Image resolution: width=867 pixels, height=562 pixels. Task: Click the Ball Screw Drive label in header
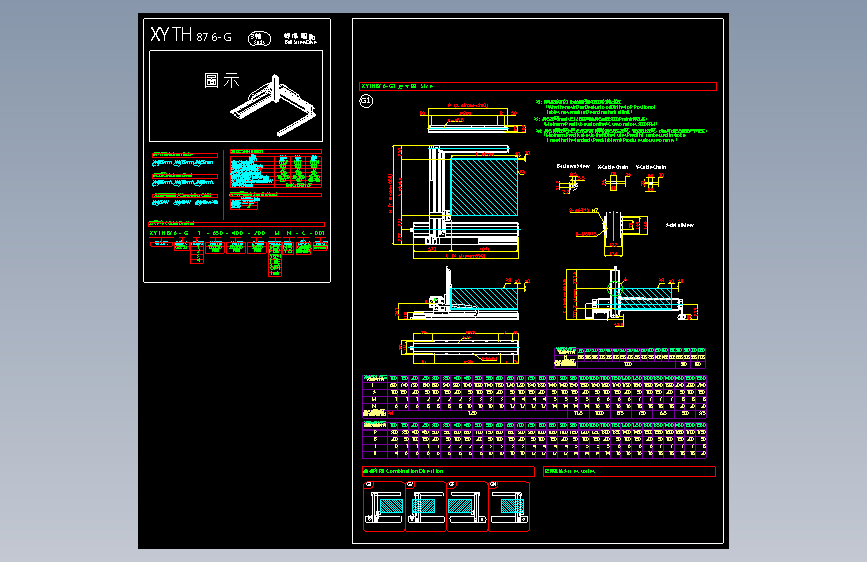pos(300,38)
